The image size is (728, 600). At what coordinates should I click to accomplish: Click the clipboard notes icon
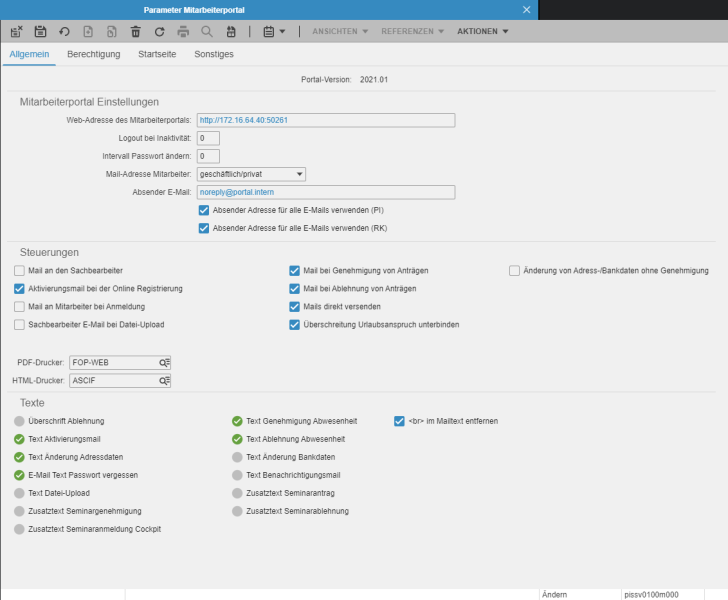pyautogui.click(x=268, y=31)
